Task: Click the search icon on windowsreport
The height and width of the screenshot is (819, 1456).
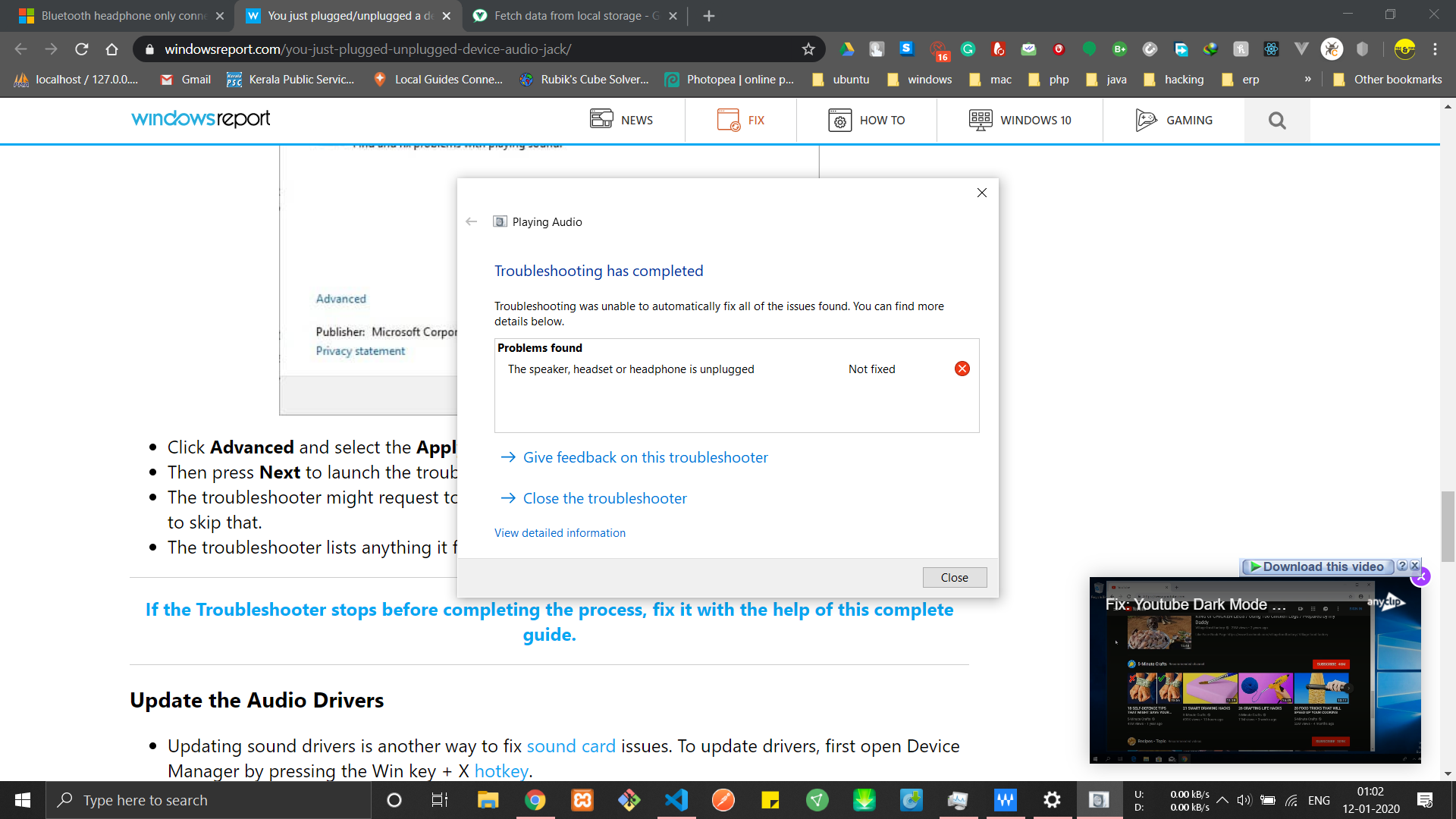Action: [x=1278, y=119]
